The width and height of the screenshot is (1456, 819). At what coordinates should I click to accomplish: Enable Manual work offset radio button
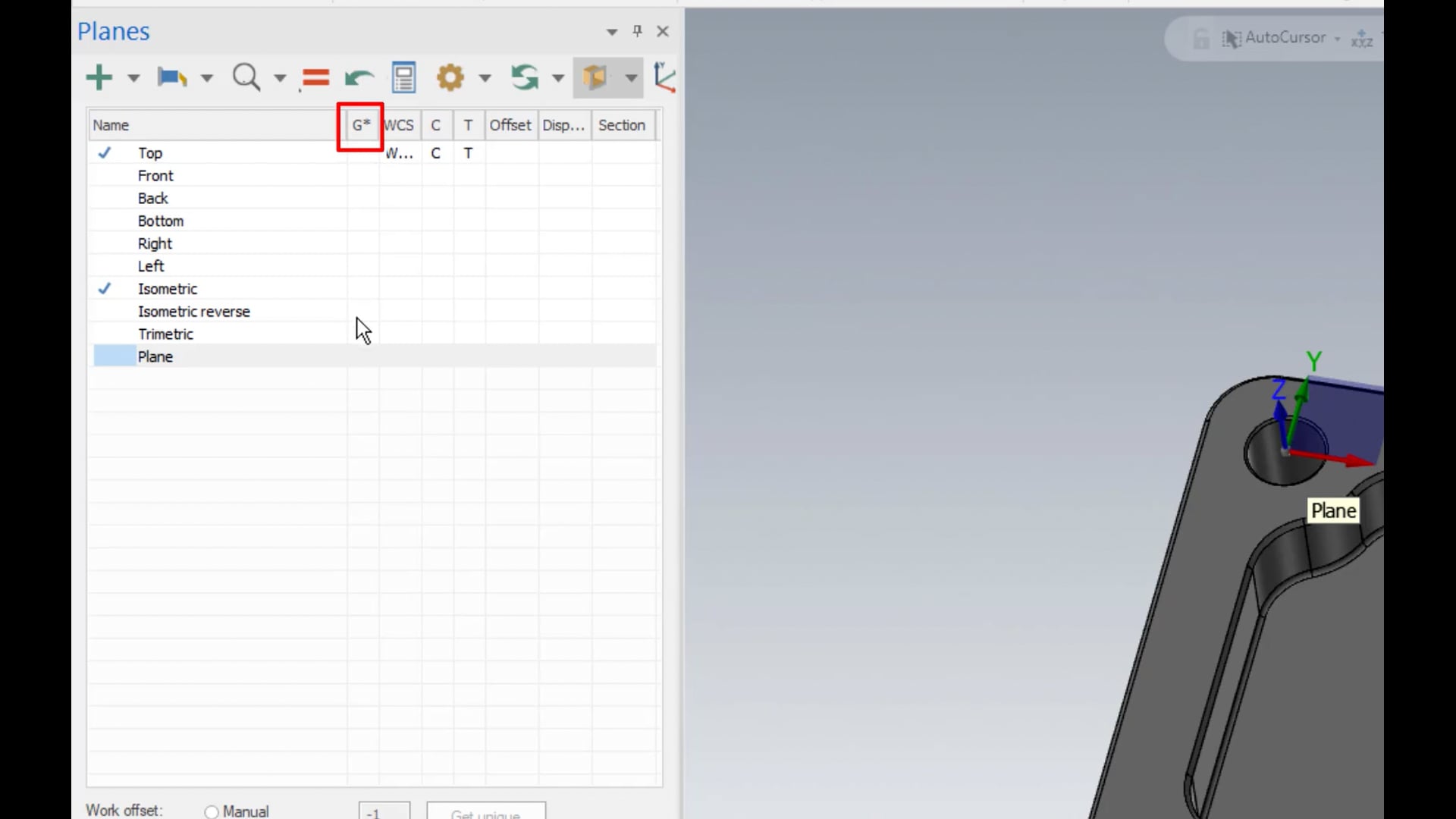212,811
